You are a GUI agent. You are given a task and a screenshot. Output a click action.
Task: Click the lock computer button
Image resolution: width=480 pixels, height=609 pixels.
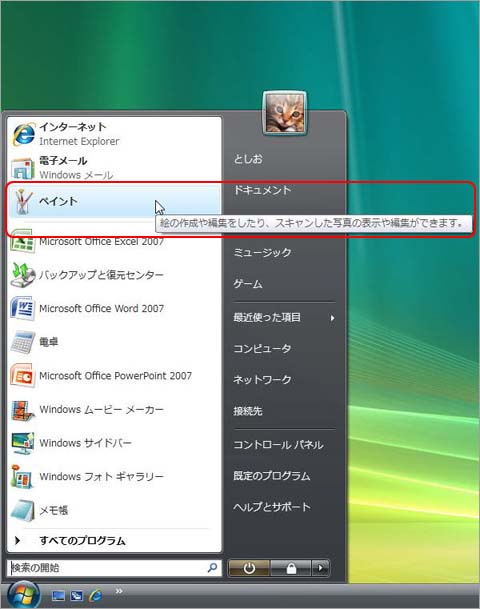pyautogui.click(x=291, y=569)
